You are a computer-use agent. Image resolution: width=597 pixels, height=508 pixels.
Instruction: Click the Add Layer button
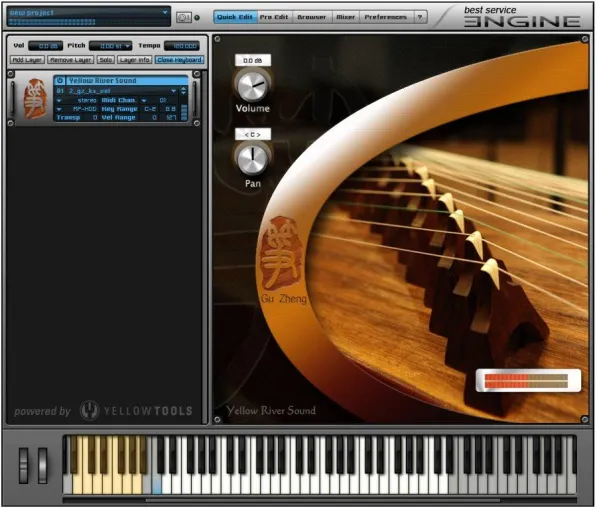[x=27, y=60]
